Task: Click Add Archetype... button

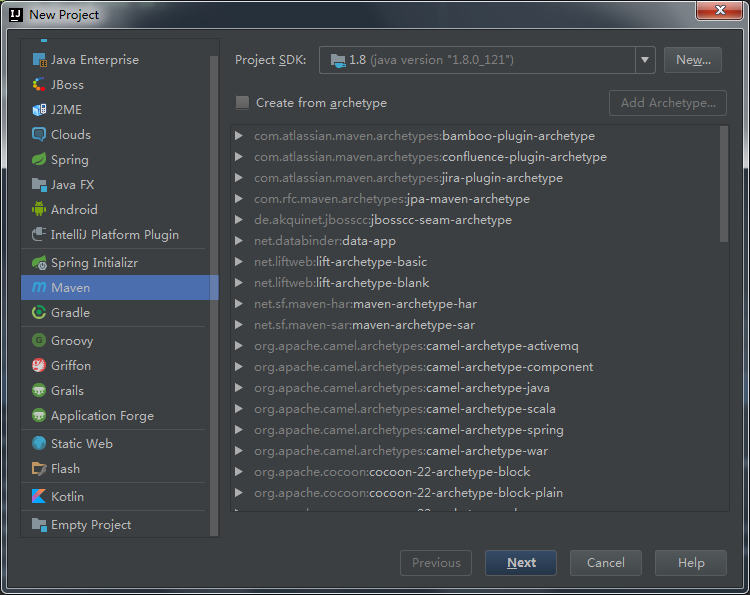Action: [668, 103]
